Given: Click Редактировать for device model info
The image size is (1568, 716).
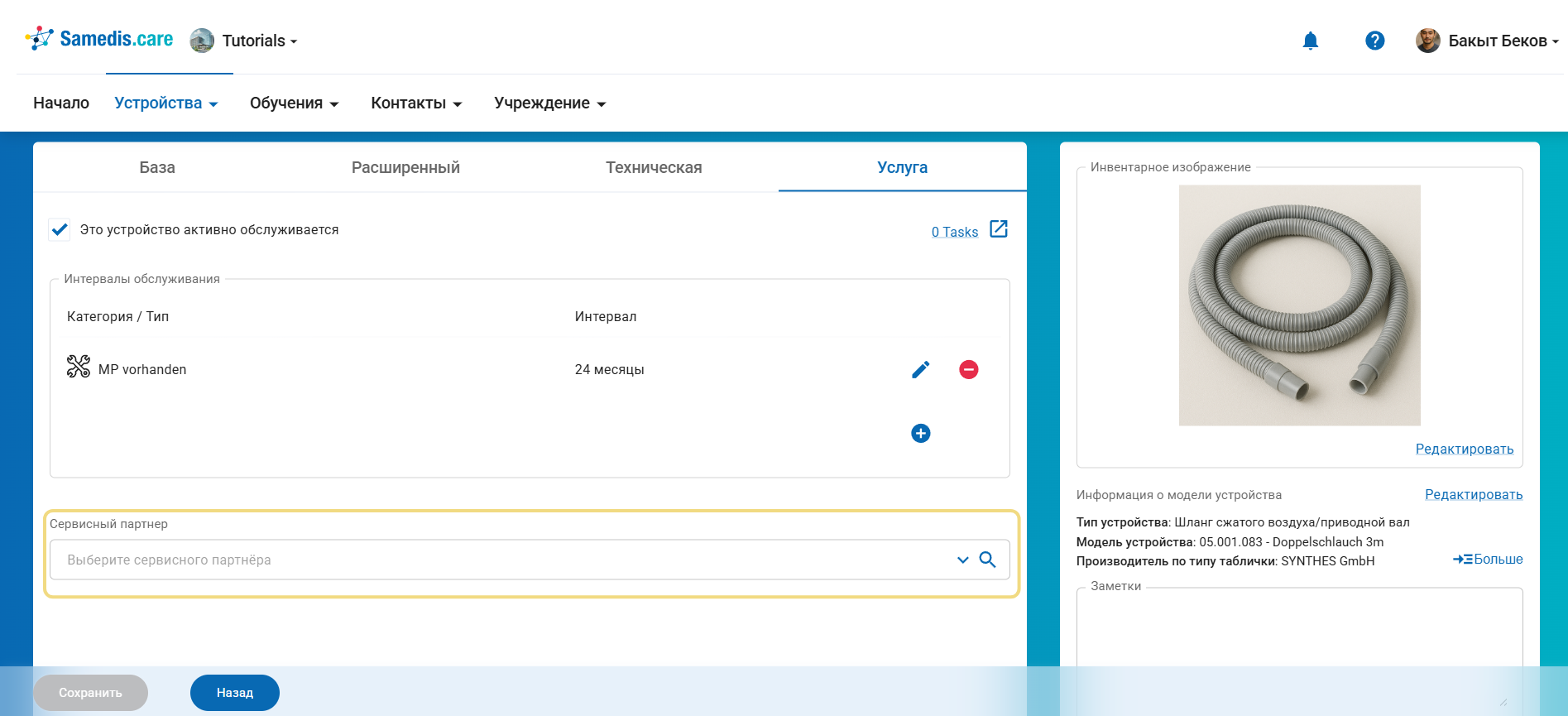Looking at the screenshot, I should click(1473, 494).
